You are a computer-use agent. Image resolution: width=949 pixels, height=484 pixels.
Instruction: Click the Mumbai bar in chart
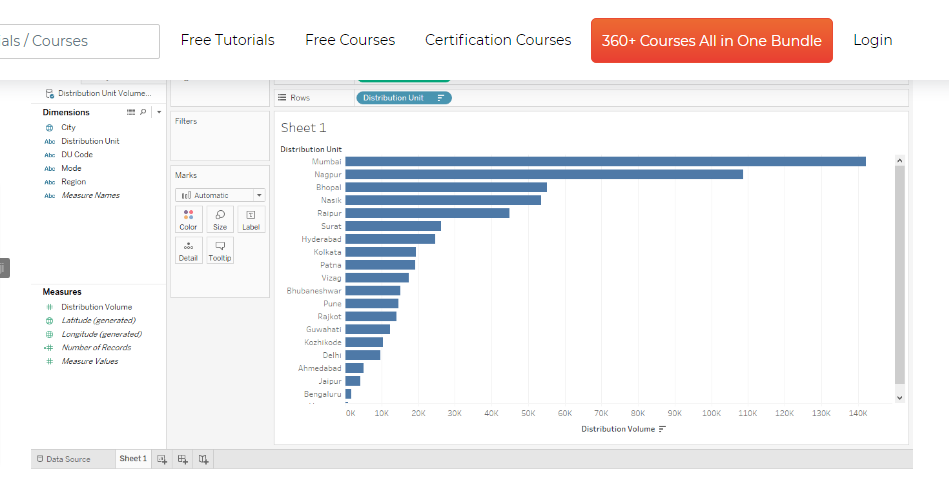coord(605,162)
